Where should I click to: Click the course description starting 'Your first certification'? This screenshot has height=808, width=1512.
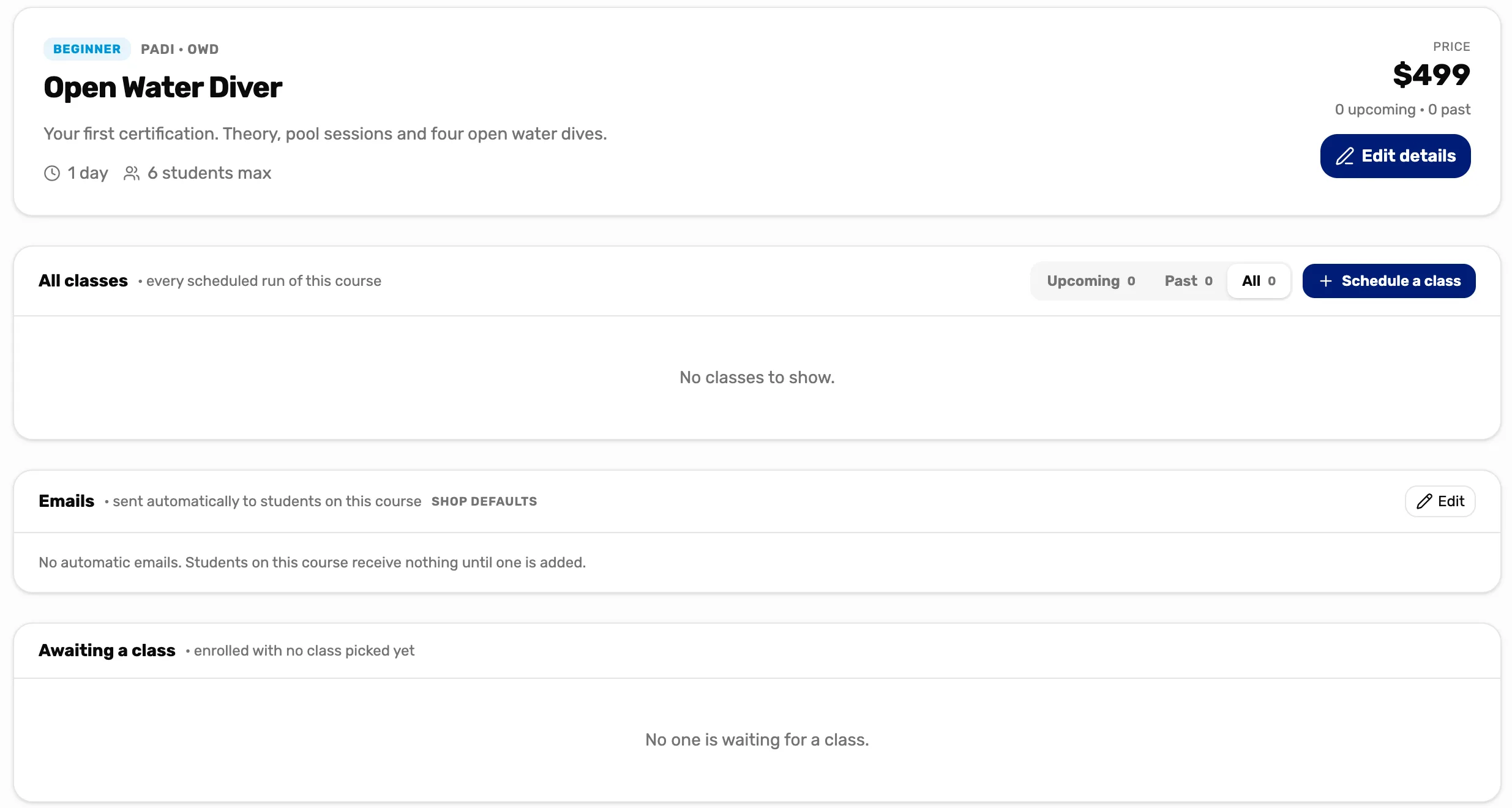click(325, 134)
